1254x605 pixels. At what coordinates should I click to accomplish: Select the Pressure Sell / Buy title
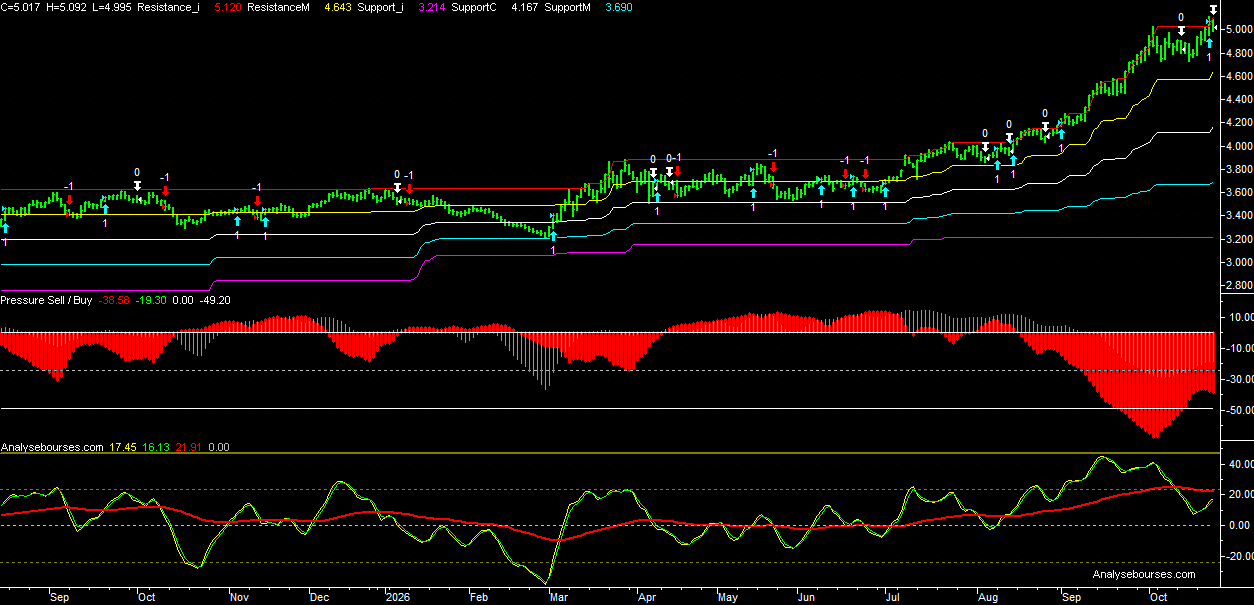point(46,300)
